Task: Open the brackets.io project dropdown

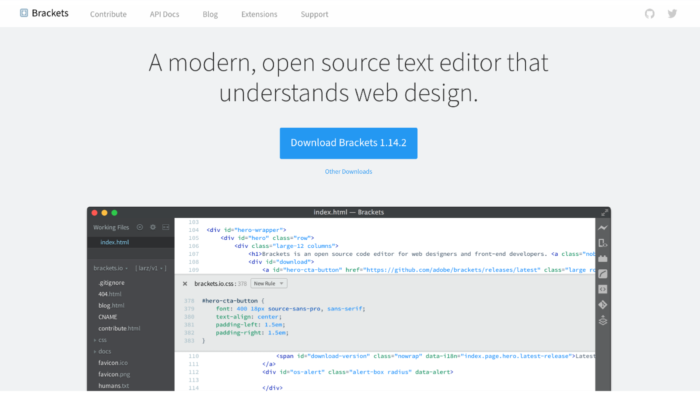Action: [110, 268]
